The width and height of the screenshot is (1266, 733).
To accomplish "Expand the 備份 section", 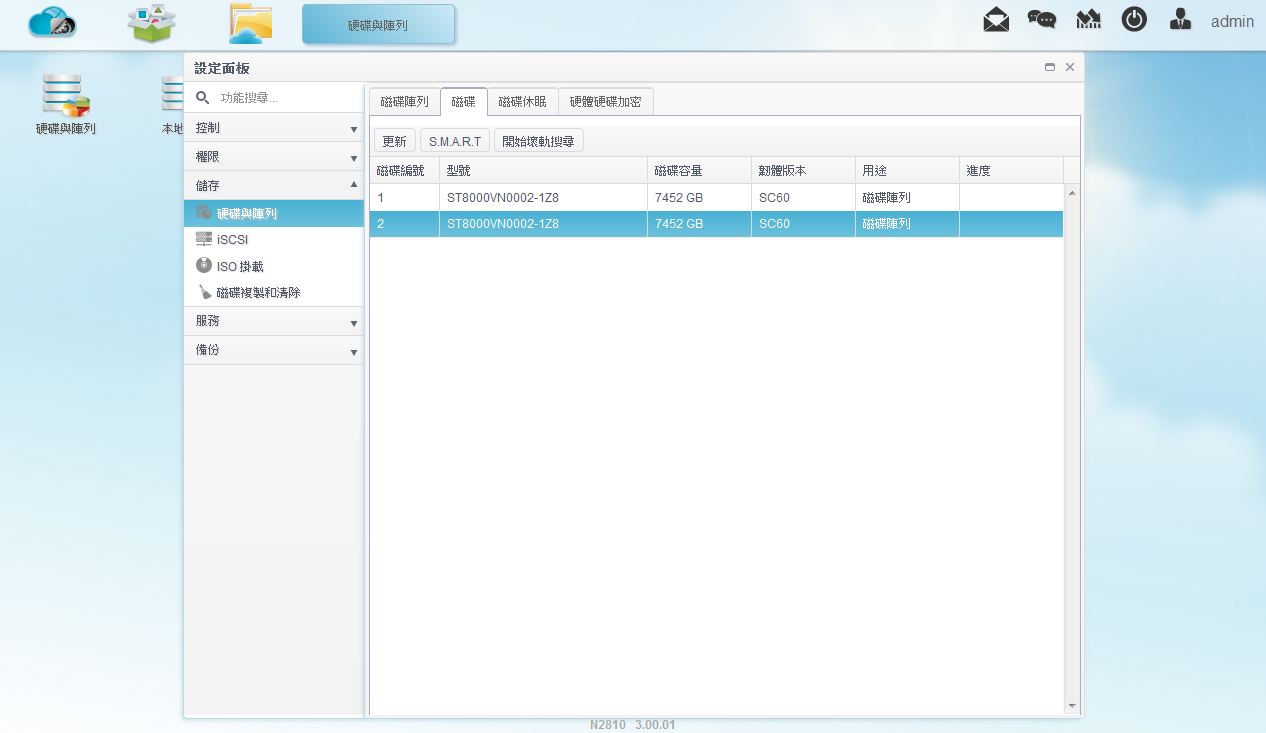I will click(x=274, y=350).
